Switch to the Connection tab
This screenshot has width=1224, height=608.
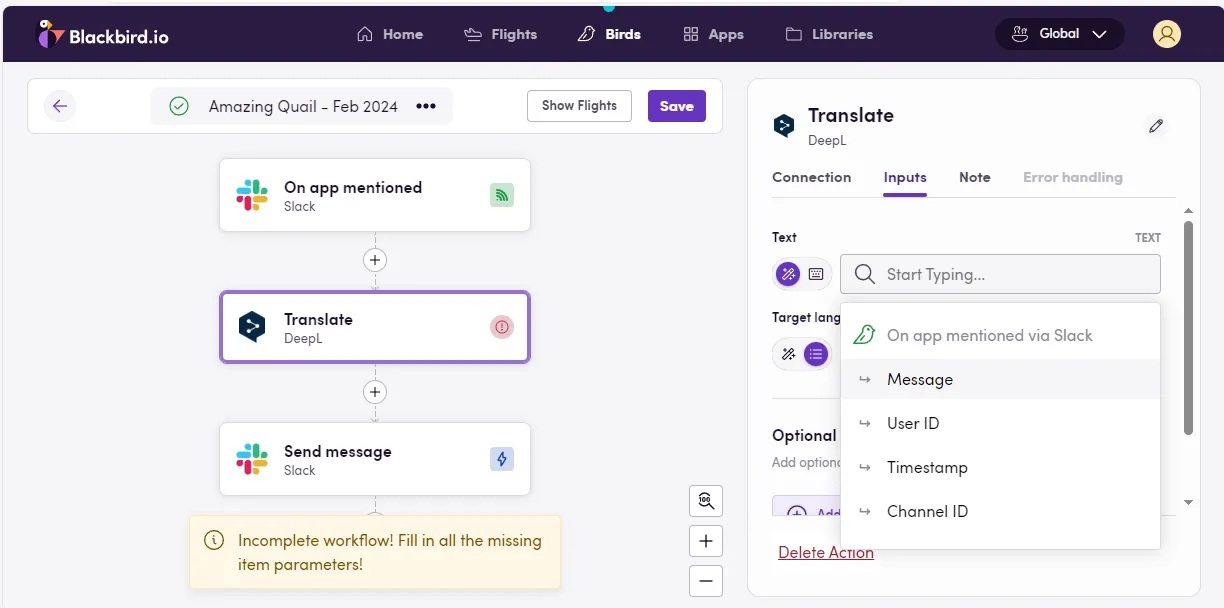[x=811, y=177]
